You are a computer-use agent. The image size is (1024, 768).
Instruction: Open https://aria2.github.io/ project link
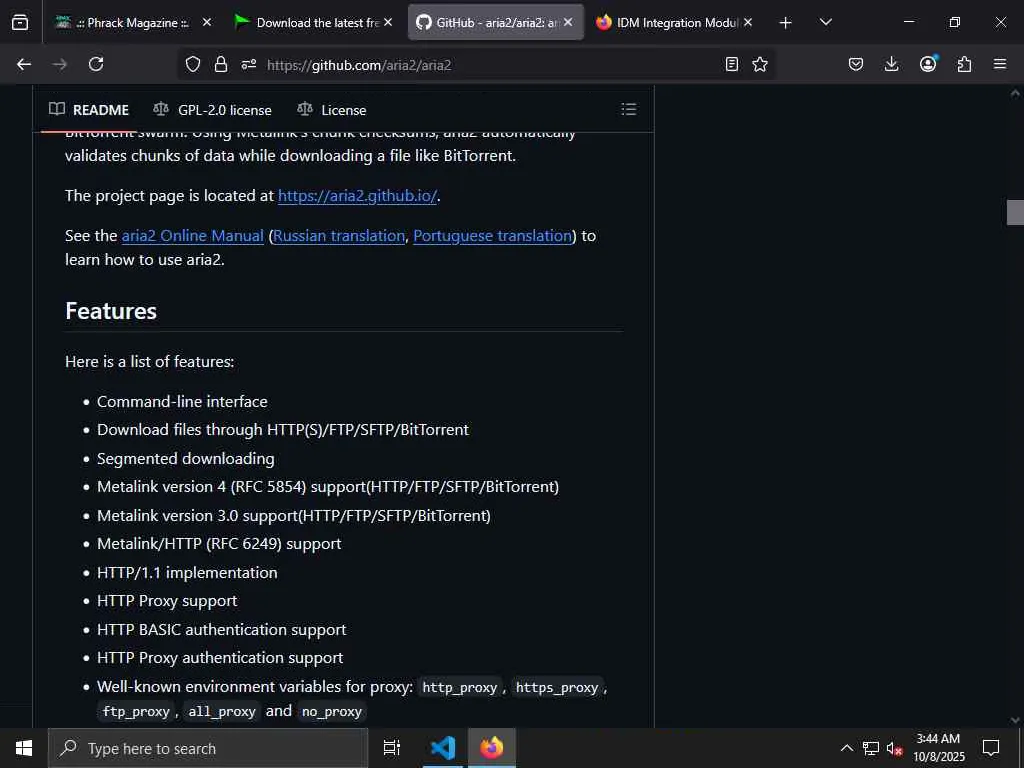357,196
